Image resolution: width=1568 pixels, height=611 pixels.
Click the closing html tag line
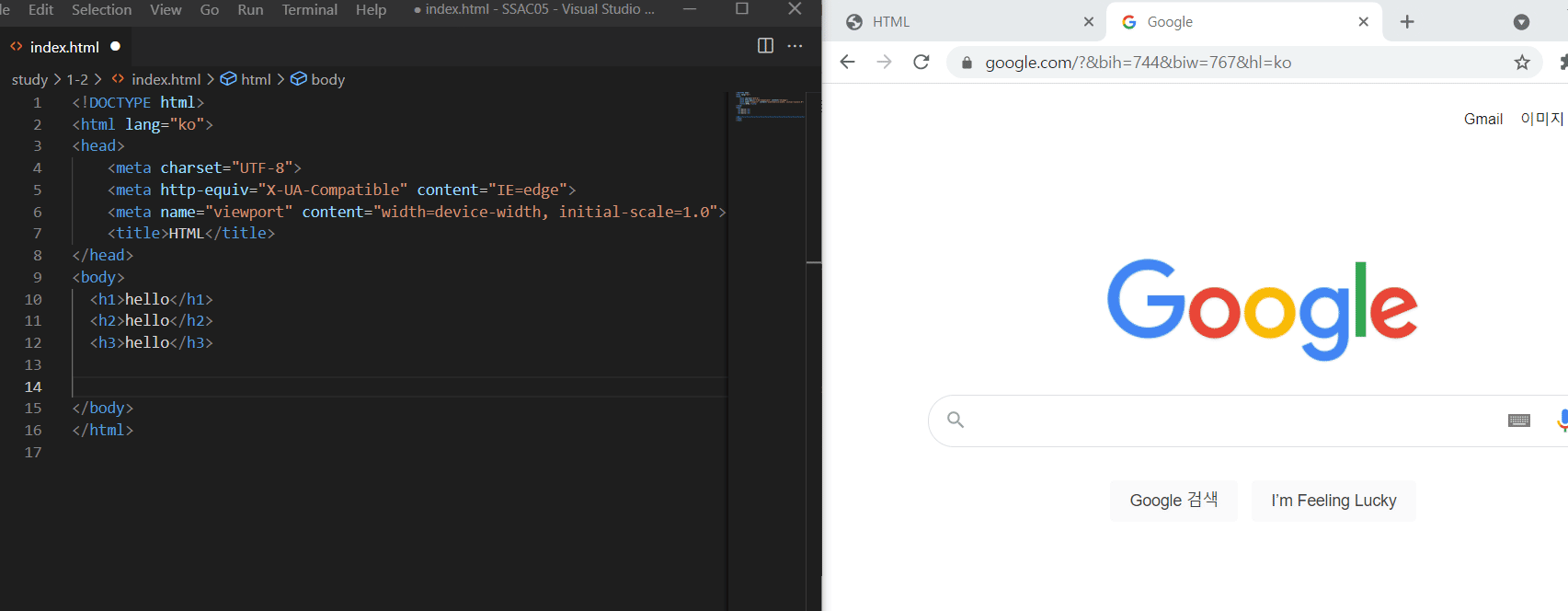pyautogui.click(x=103, y=430)
